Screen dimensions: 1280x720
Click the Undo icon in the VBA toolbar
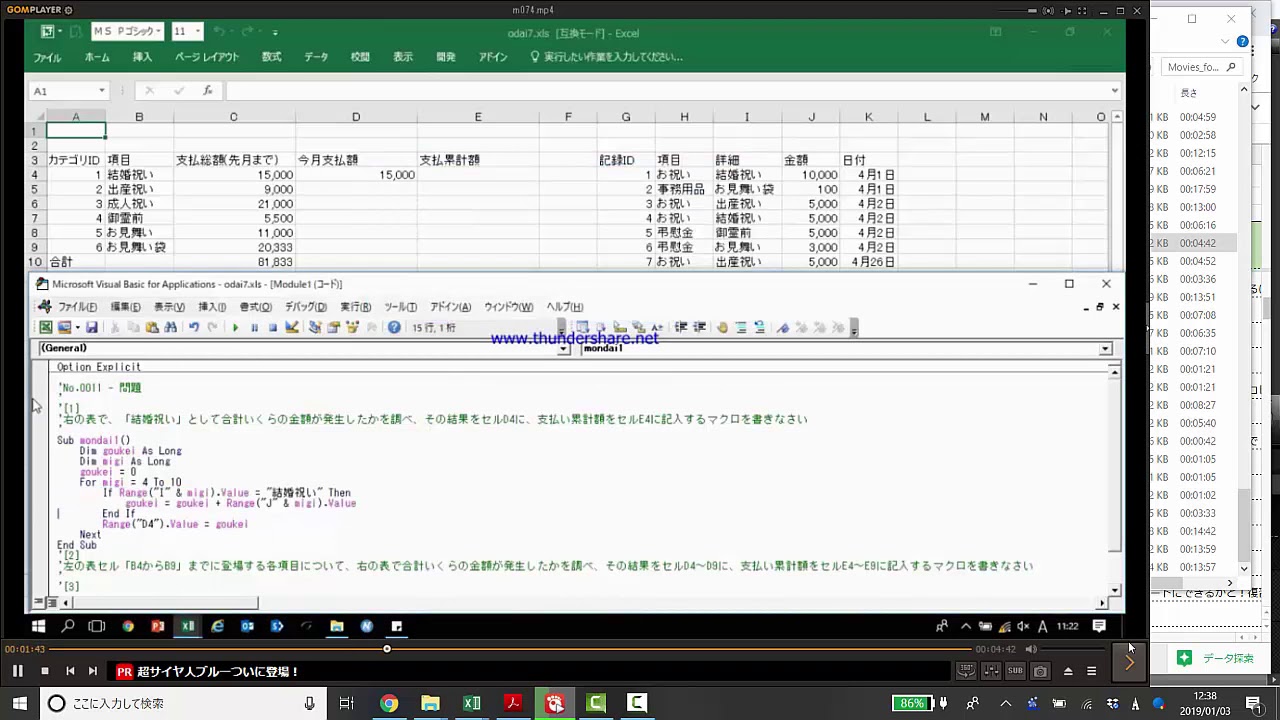coord(193,328)
